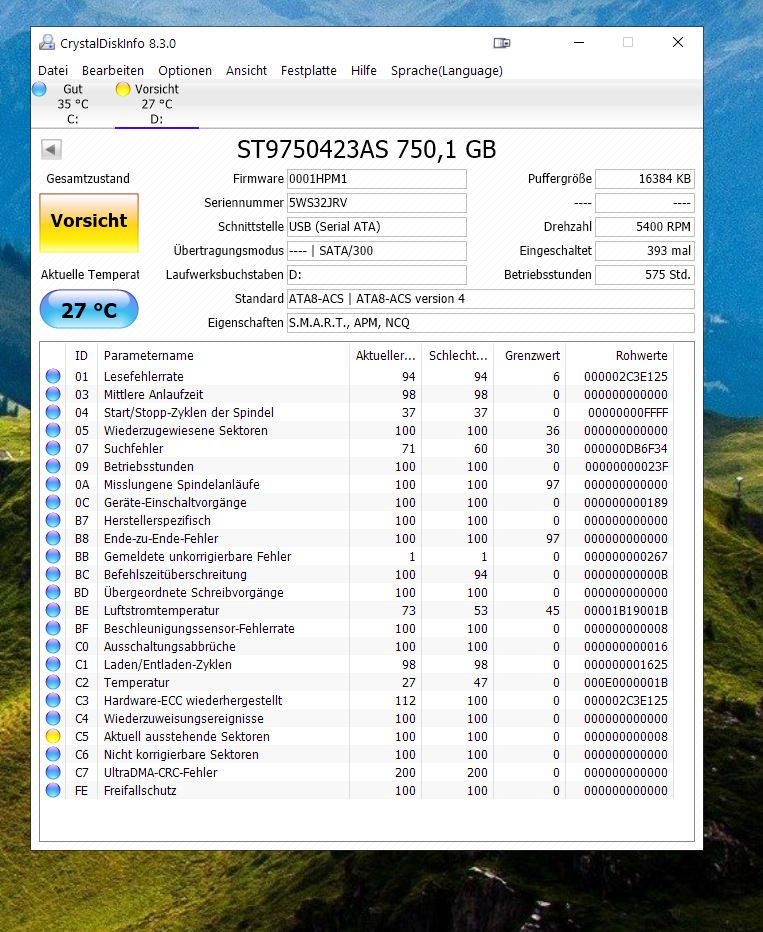Click raw value 00001B19001B

626,610
